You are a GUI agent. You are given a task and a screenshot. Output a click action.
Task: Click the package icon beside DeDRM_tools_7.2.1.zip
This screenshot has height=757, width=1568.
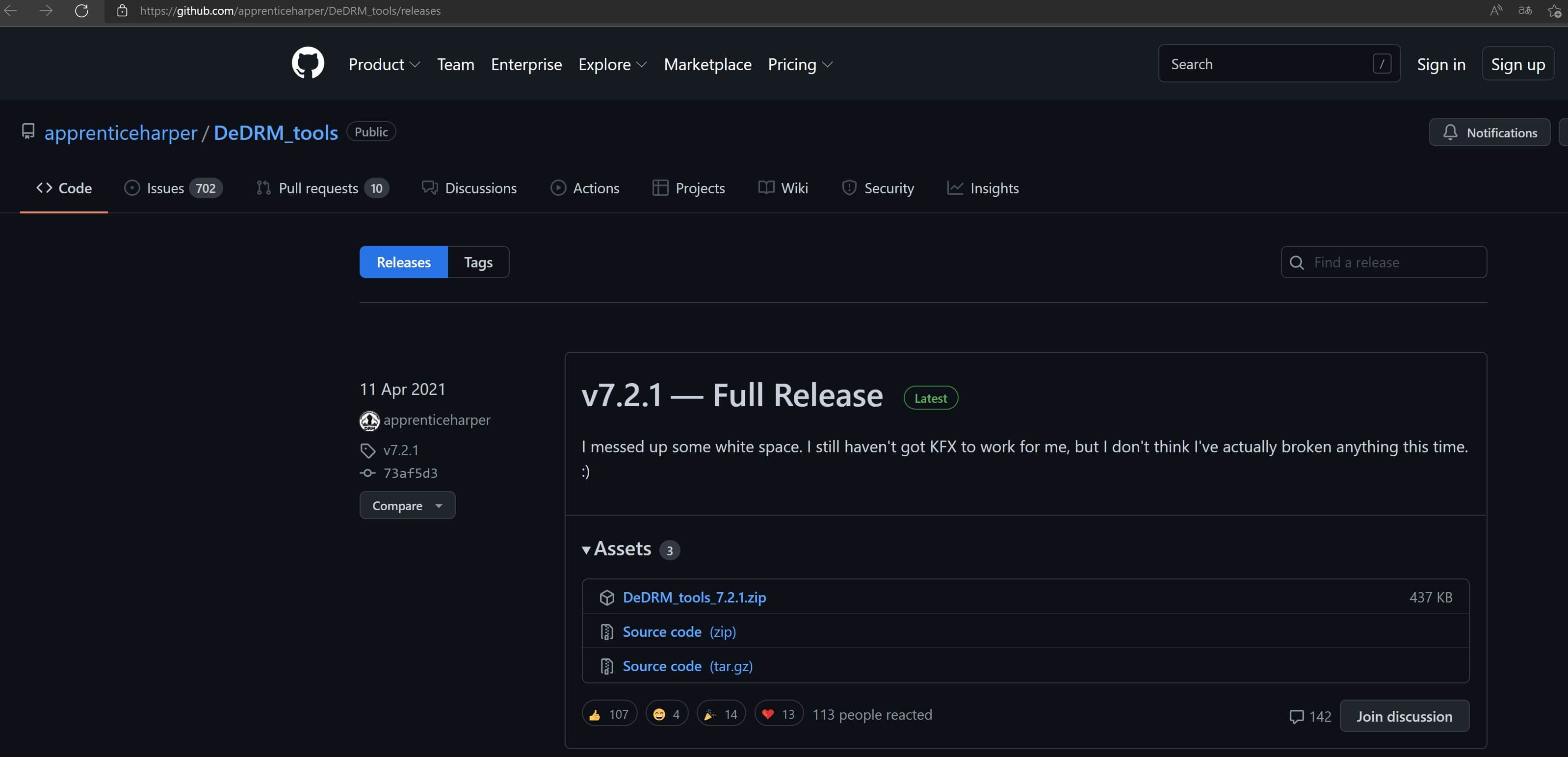pyautogui.click(x=606, y=598)
